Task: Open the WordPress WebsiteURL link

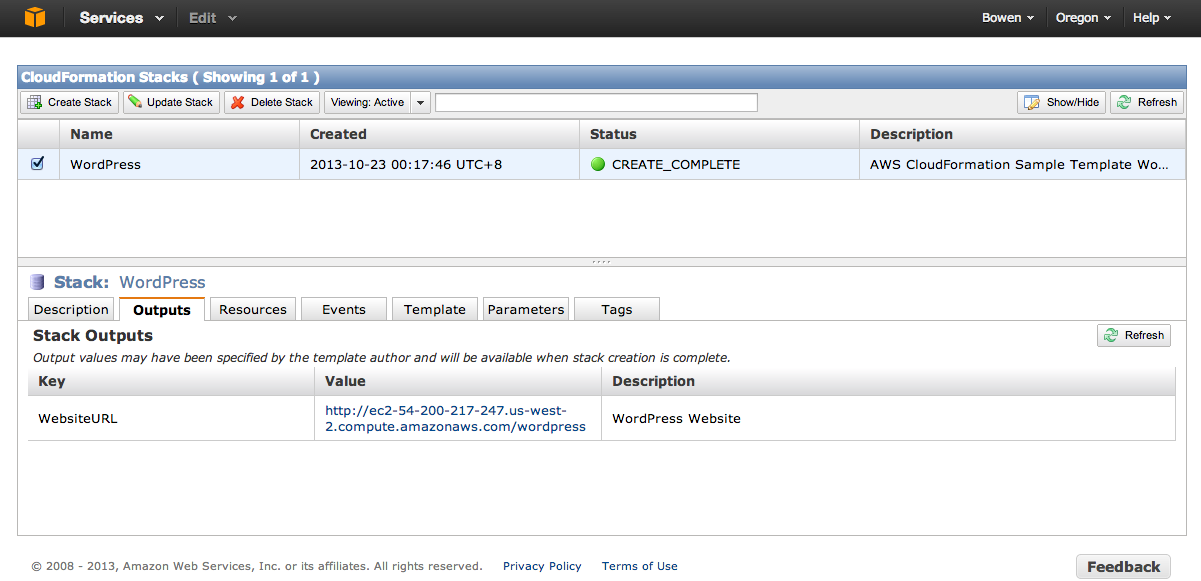Action: tap(455, 418)
